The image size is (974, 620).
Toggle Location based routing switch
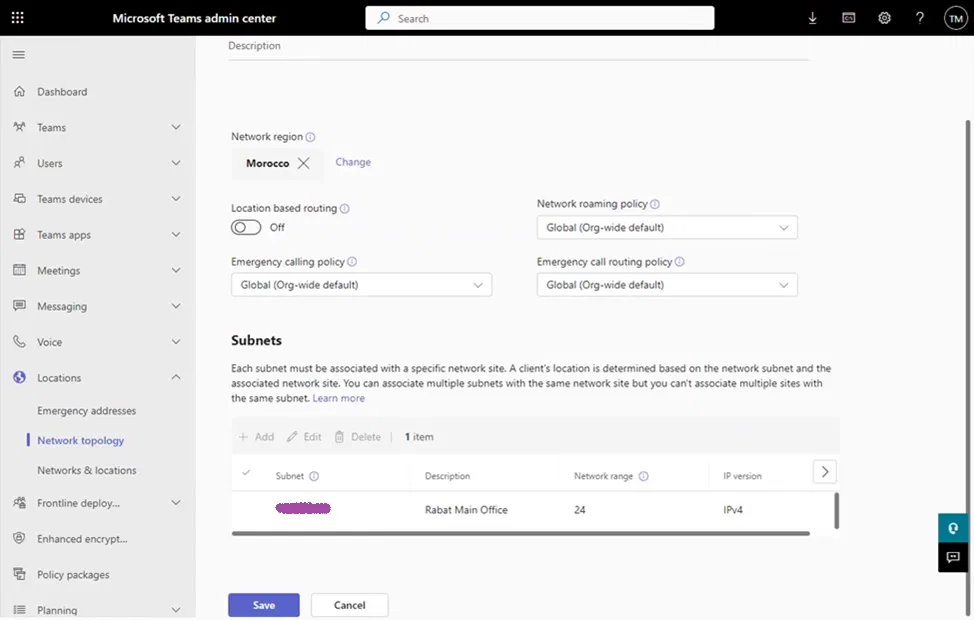click(x=246, y=227)
